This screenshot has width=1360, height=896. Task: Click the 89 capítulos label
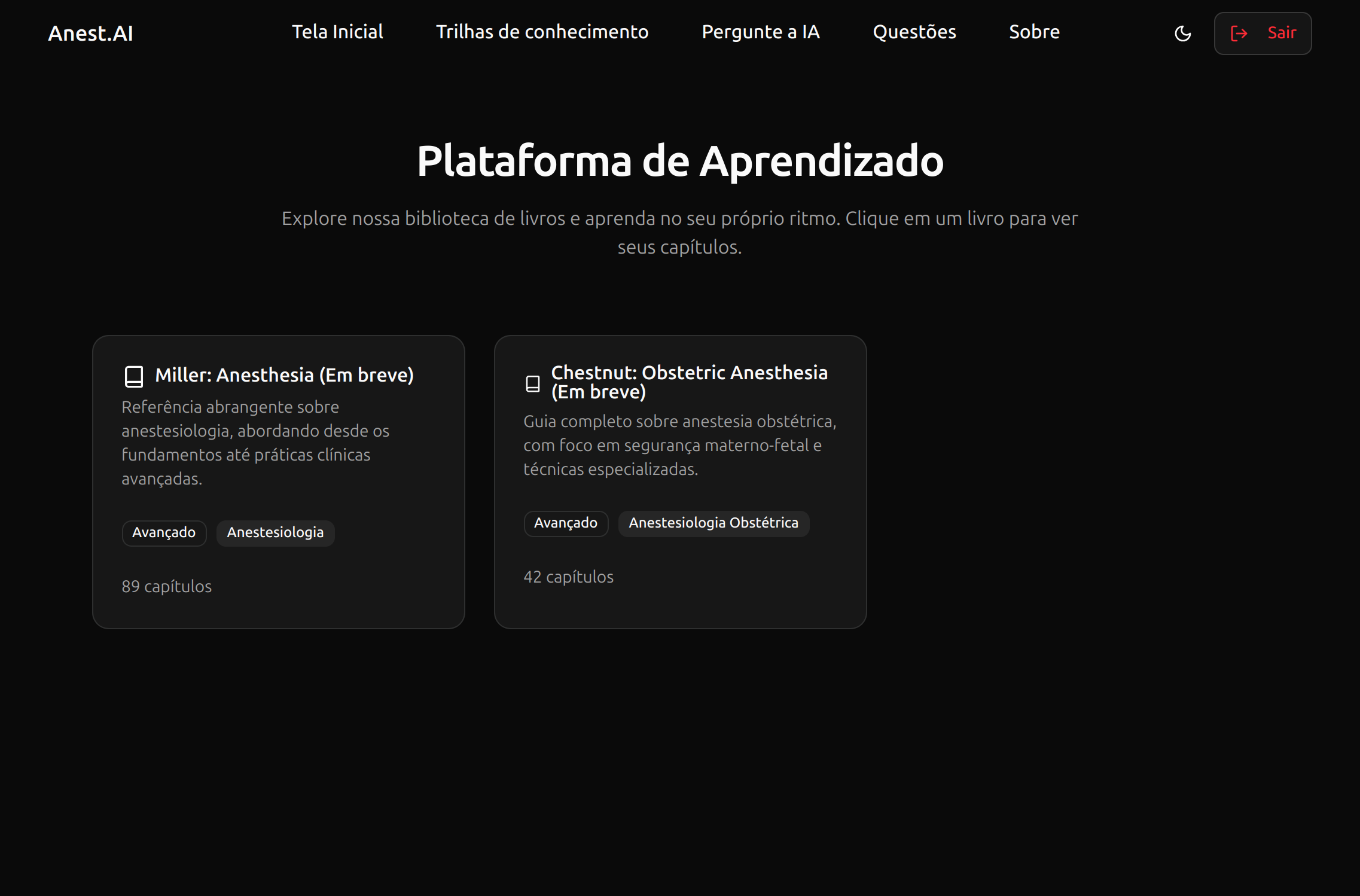[166, 586]
